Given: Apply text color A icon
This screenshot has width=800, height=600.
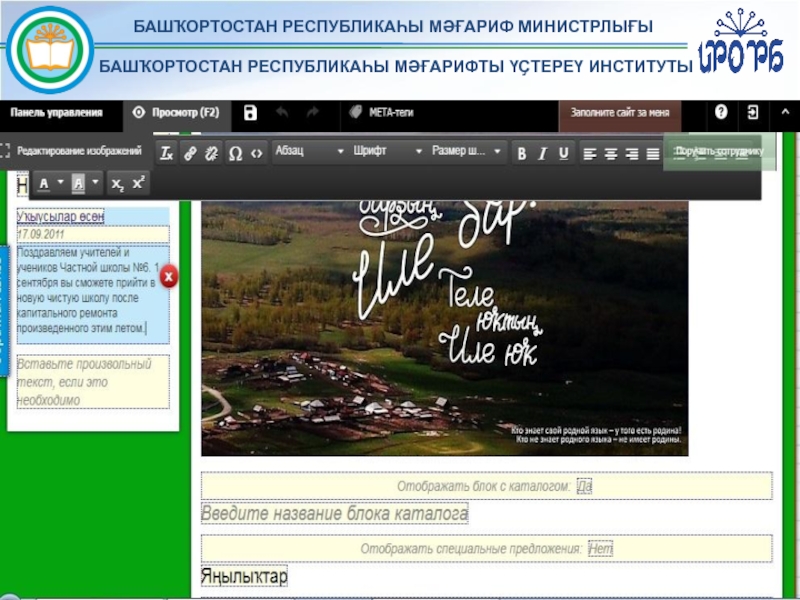Looking at the screenshot, I should coord(44,183).
